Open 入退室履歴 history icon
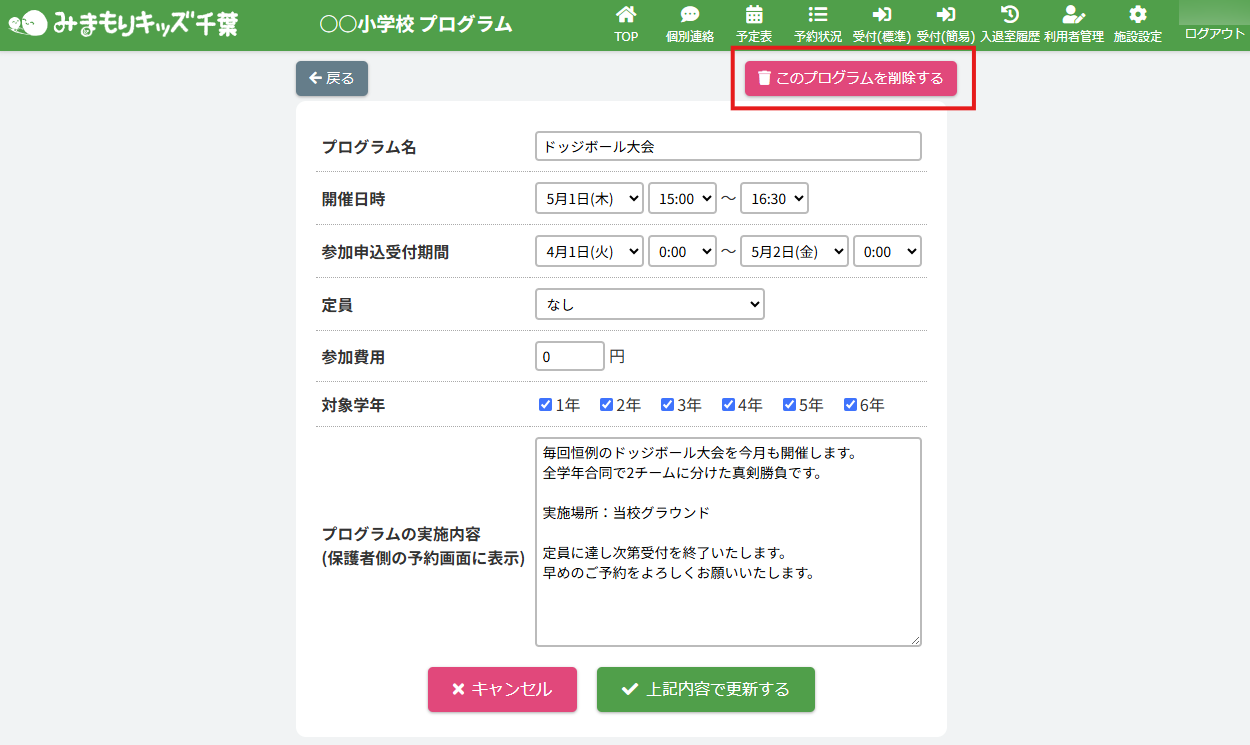The height and width of the screenshot is (745, 1250). pos(1010,15)
